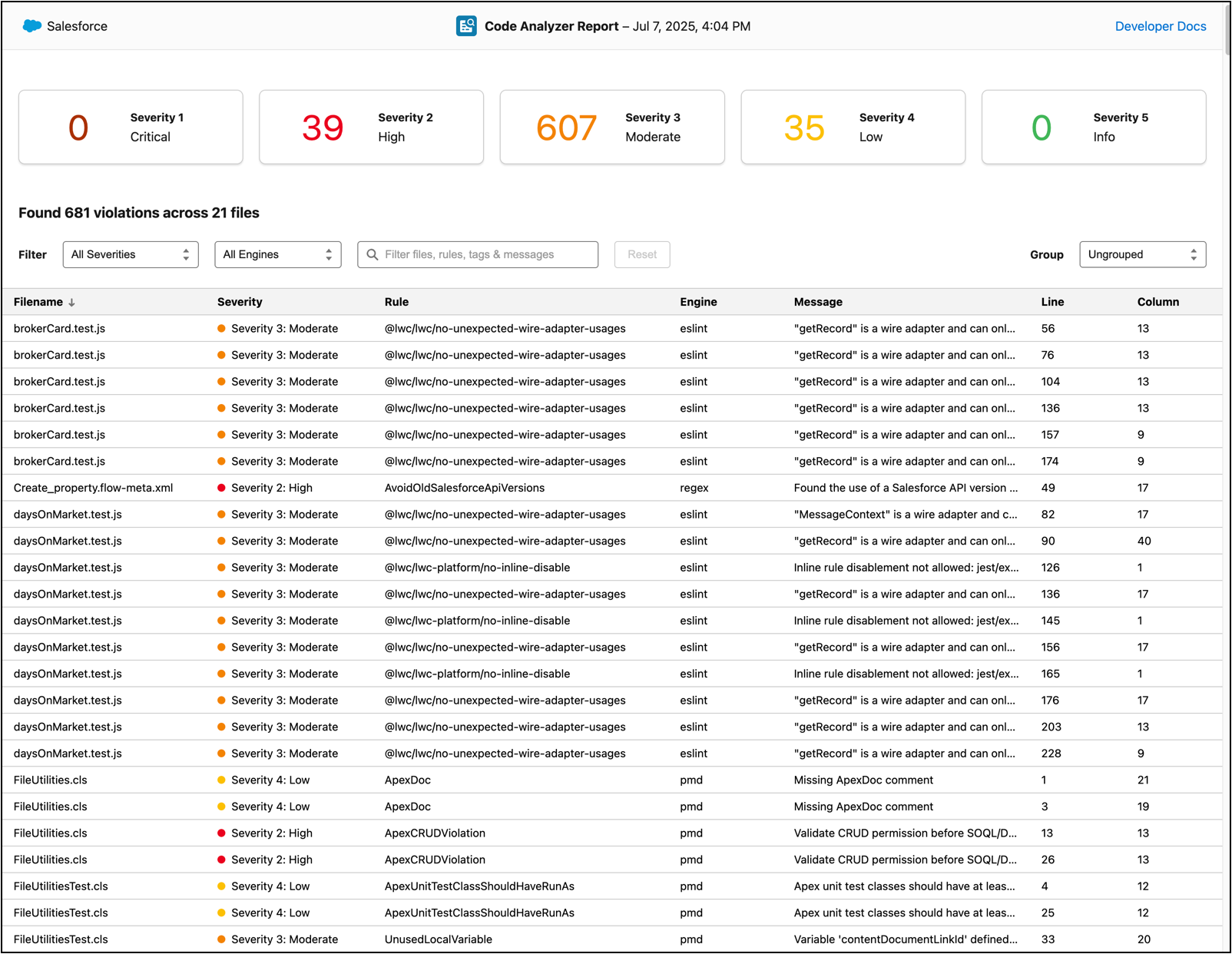Click daysOnMarket.test.js on line 228 row
Image resolution: width=1232 pixels, height=954 pixels.
pyautogui.click(x=68, y=753)
